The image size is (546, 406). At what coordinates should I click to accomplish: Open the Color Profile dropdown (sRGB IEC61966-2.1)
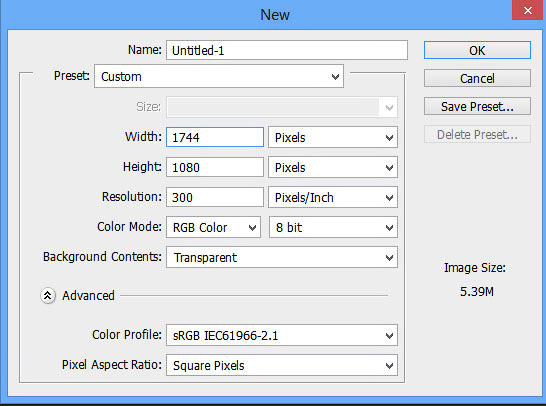pos(282,335)
